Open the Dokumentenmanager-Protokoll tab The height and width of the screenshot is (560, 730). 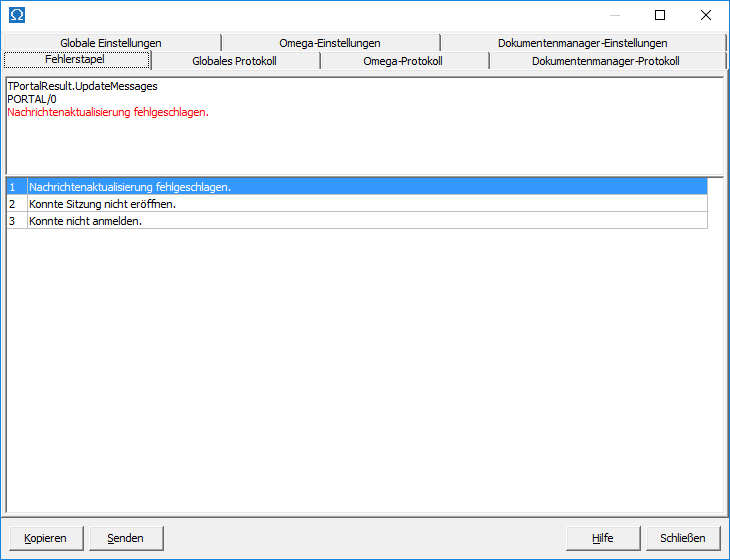click(x=605, y=61)
